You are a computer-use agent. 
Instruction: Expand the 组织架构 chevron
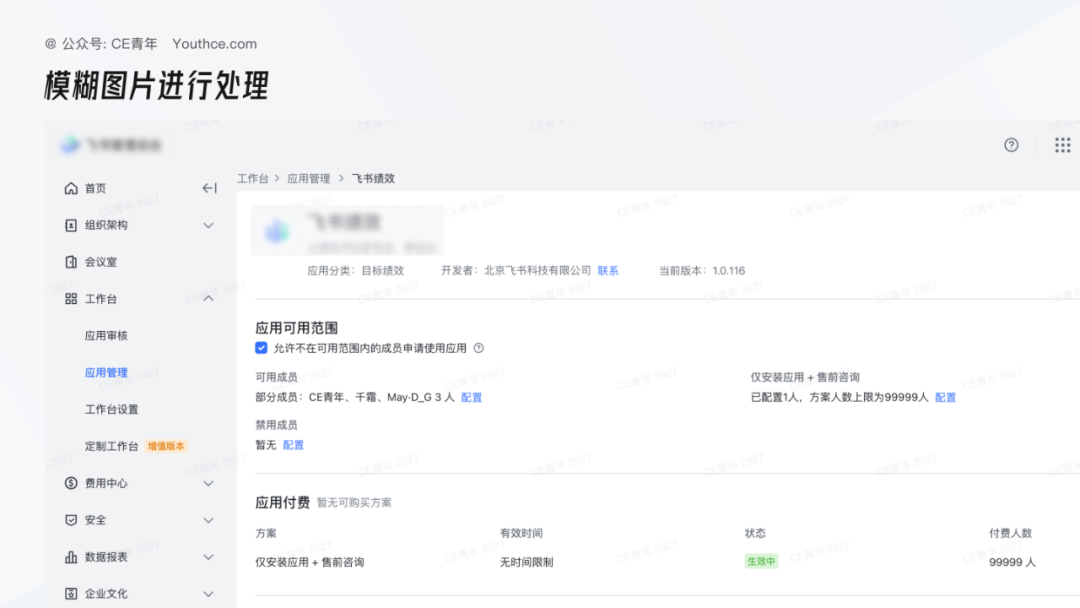click(208, 225)
